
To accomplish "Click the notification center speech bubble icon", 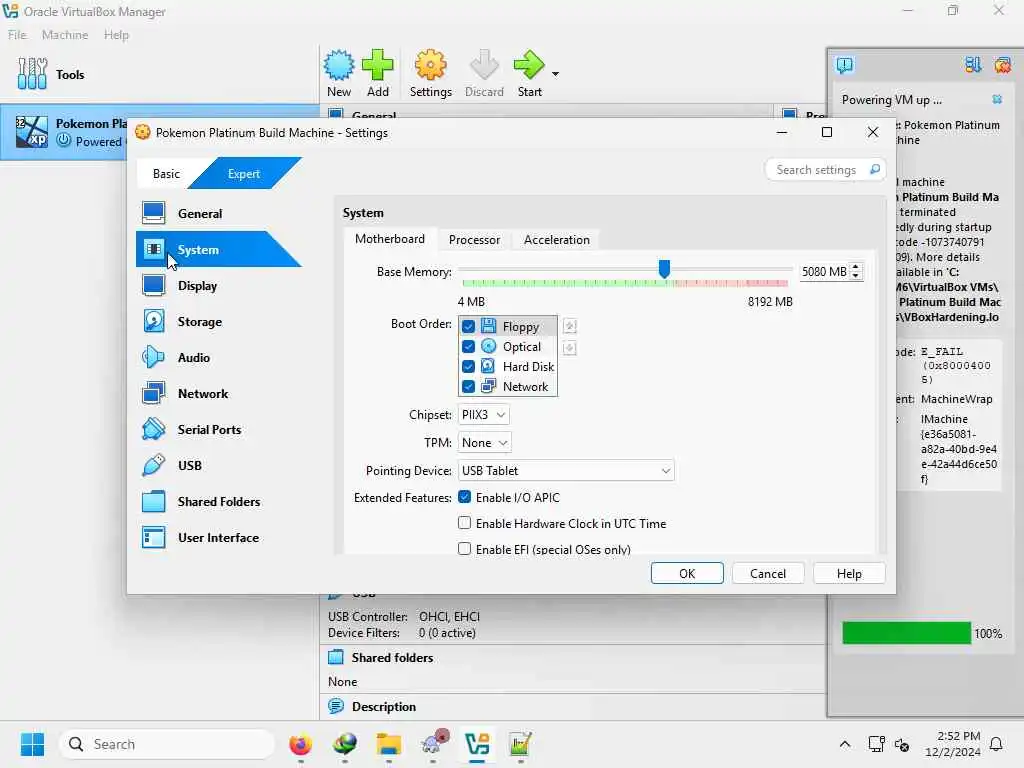I will pos(844,65).
